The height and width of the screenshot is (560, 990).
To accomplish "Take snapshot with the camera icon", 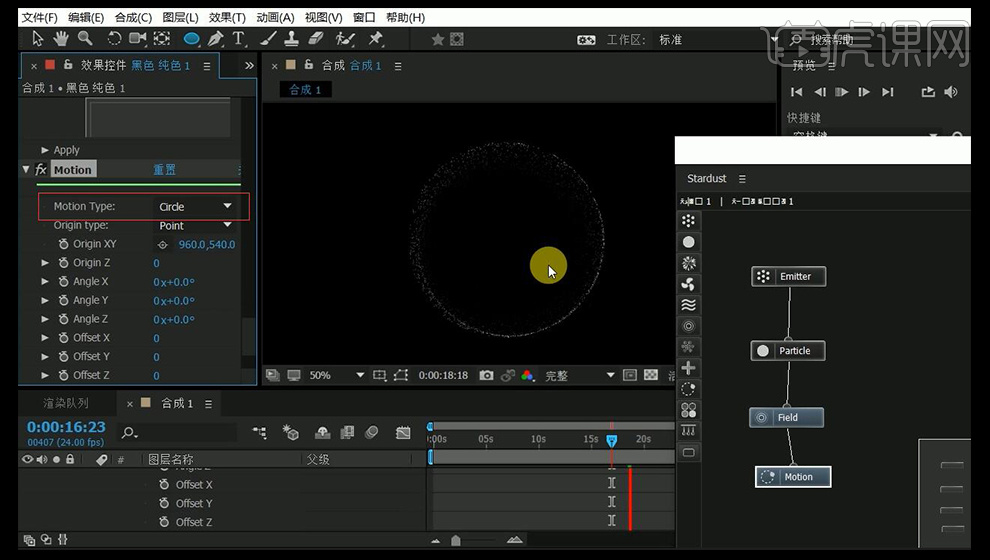I will point(486,376).
